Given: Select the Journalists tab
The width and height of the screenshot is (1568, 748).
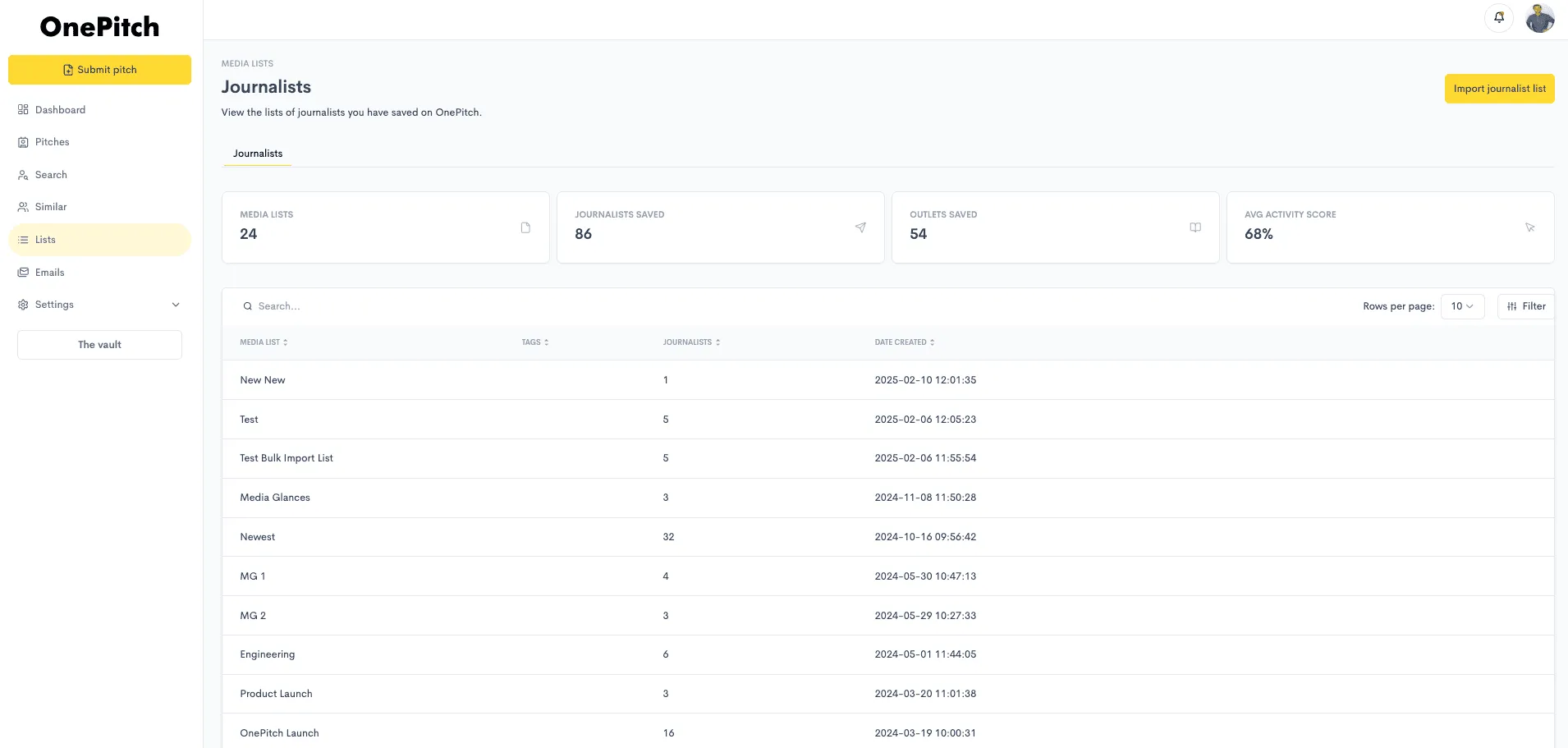Looking at the screenshot, I should (258, 154).
